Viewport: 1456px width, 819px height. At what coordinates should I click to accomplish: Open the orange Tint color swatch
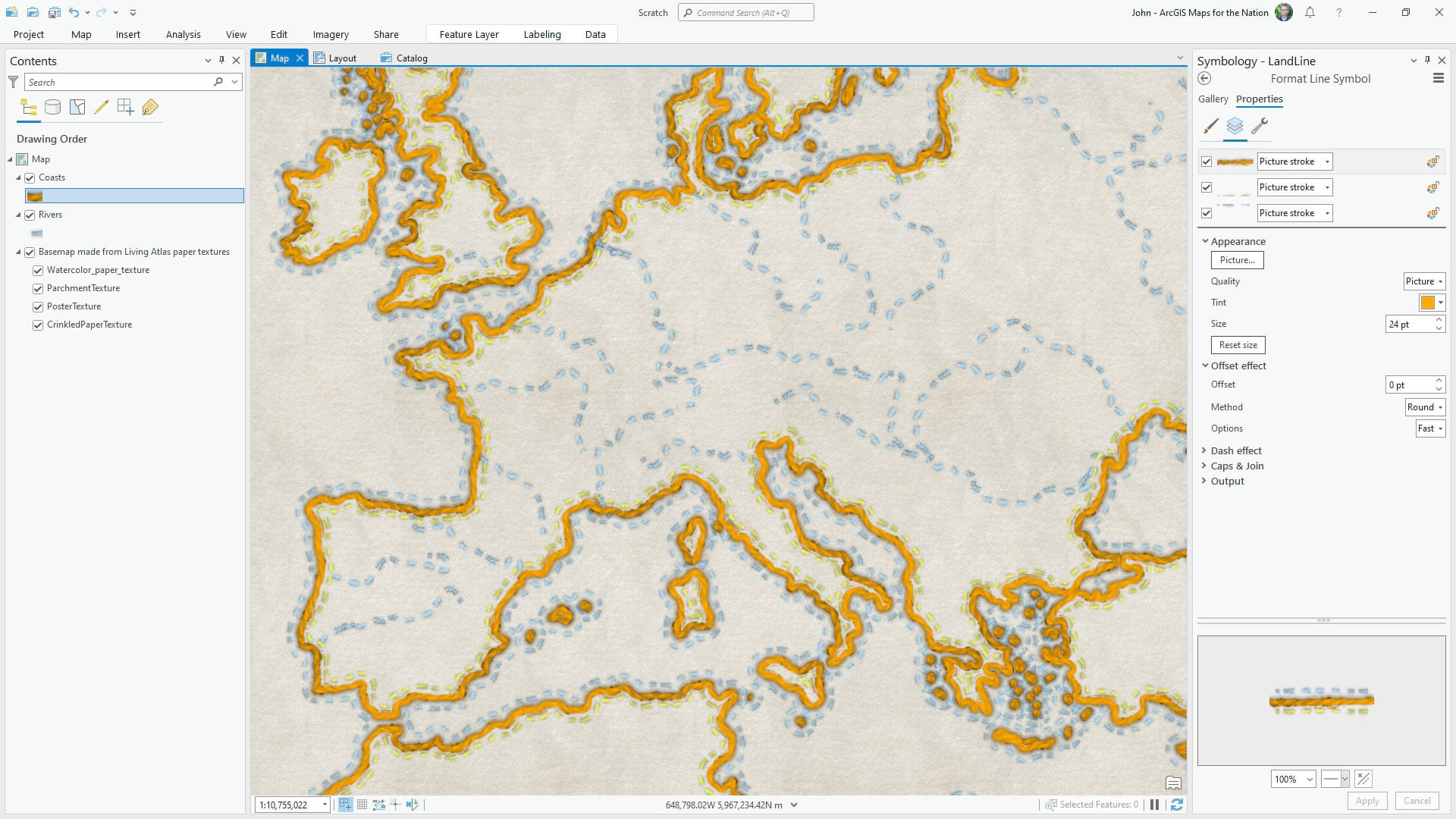click(x=1427, y=303)
